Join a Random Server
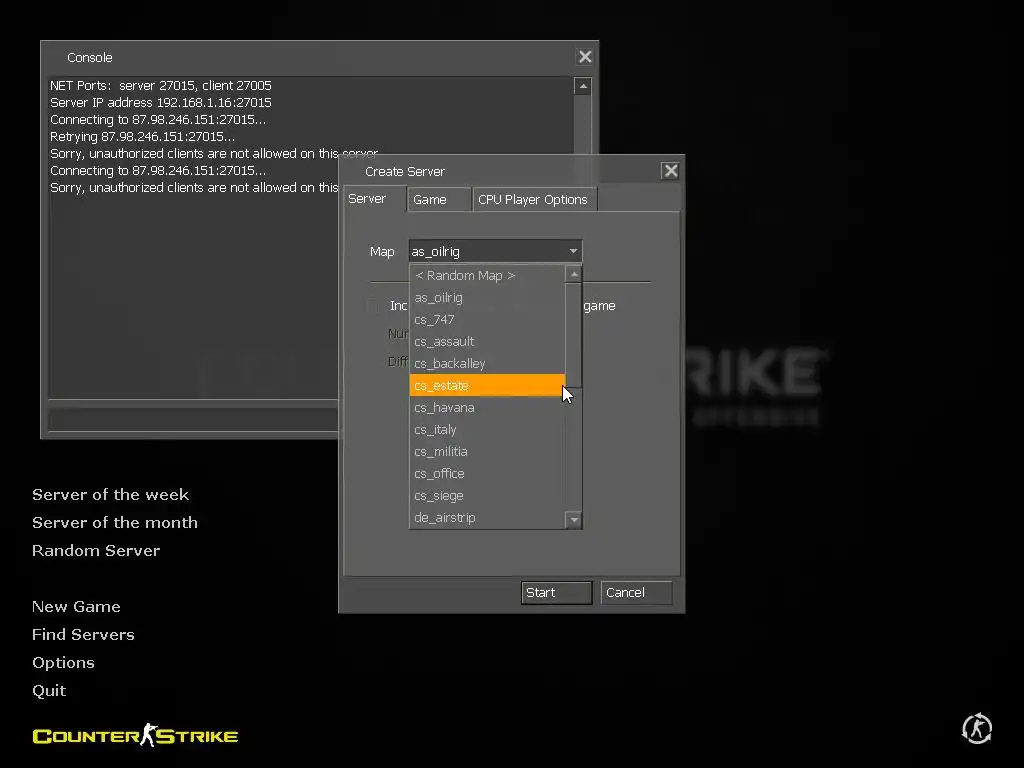This screenshot has width=1024, height=768. (96, 551)
